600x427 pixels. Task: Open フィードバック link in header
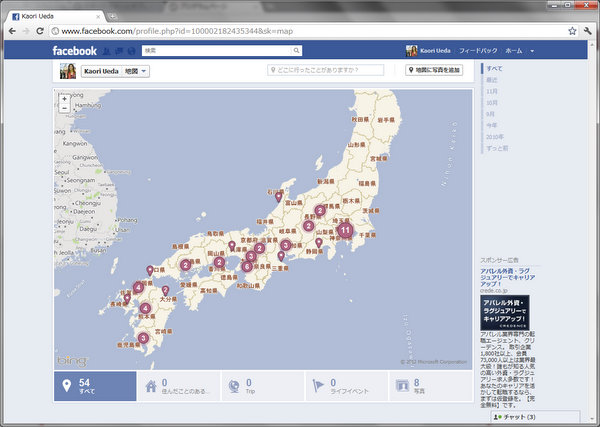[478, 51]
